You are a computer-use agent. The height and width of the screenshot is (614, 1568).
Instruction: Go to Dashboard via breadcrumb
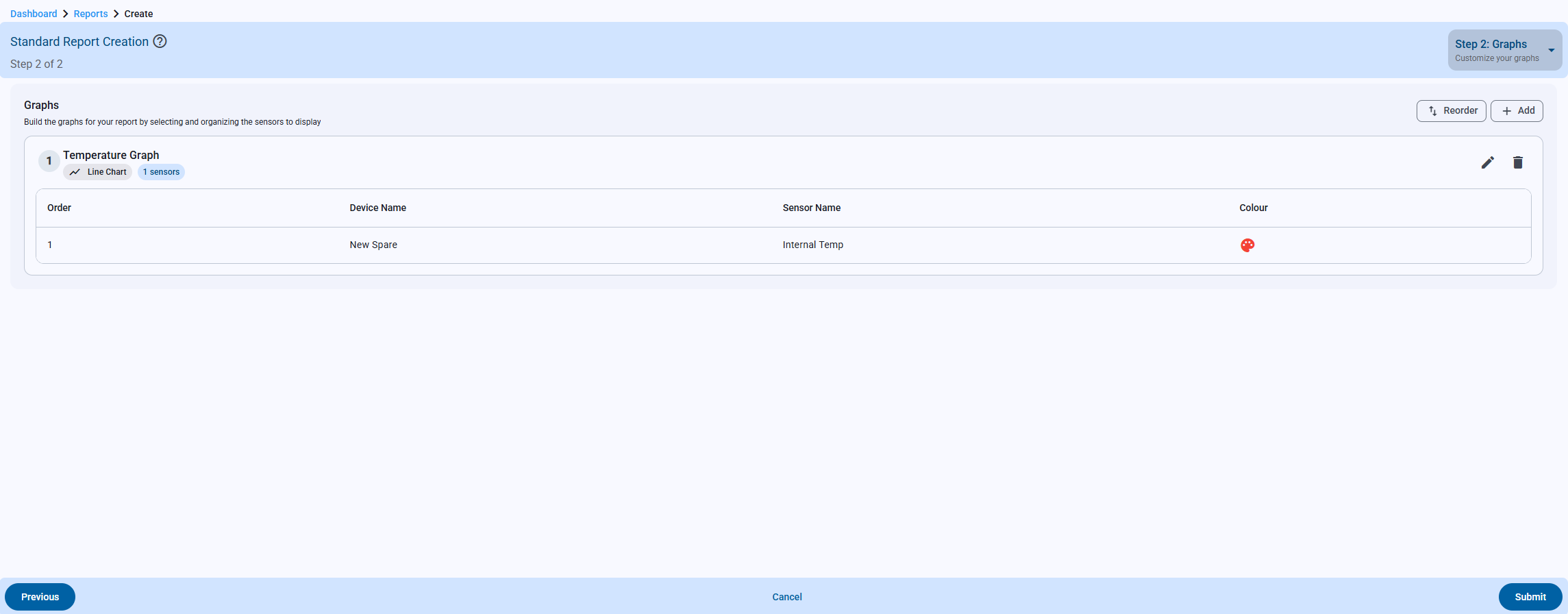tap(34, 14)
